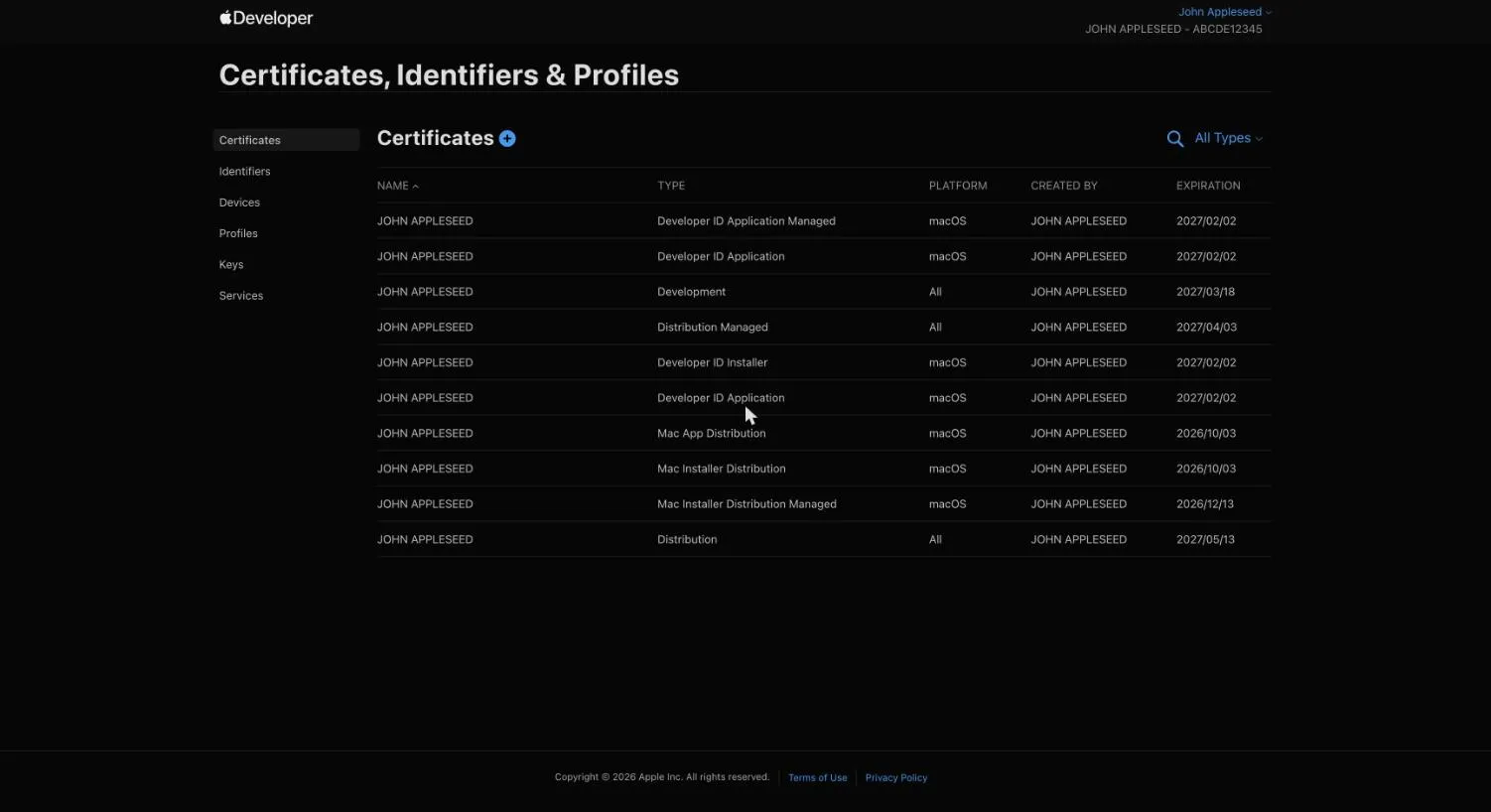Open the certificate search magnifier
1491x812 pixels.
coord(1175,139)
